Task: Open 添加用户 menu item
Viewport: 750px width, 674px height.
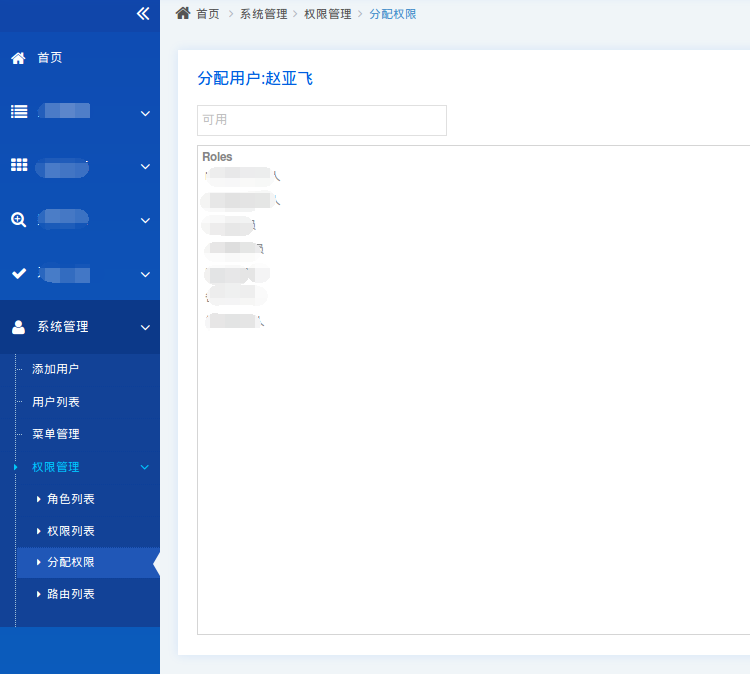Action: [x=55, y=369]
